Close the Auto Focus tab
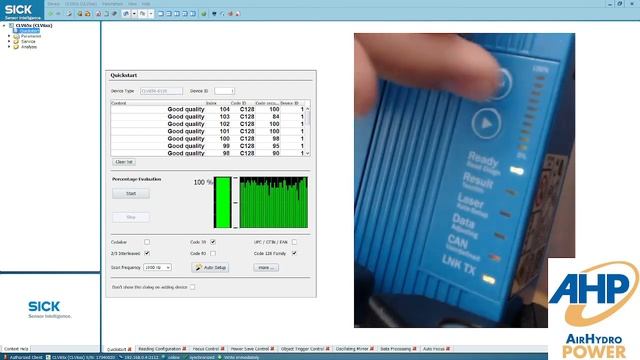This screenshot has width=640, height=360. [448, 349]
